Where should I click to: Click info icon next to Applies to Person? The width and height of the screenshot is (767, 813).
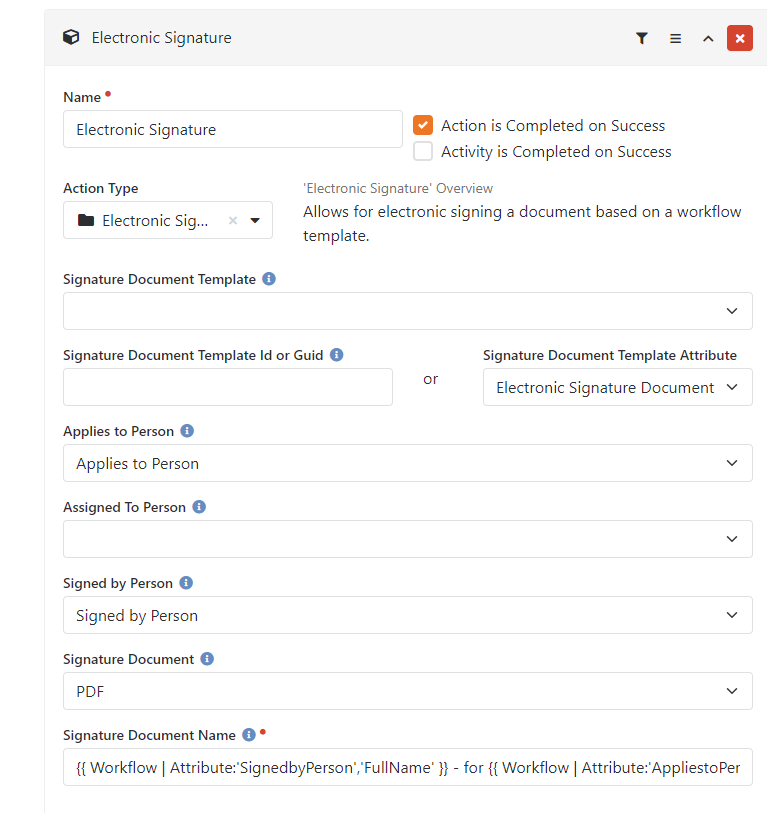tap(187, 431)
